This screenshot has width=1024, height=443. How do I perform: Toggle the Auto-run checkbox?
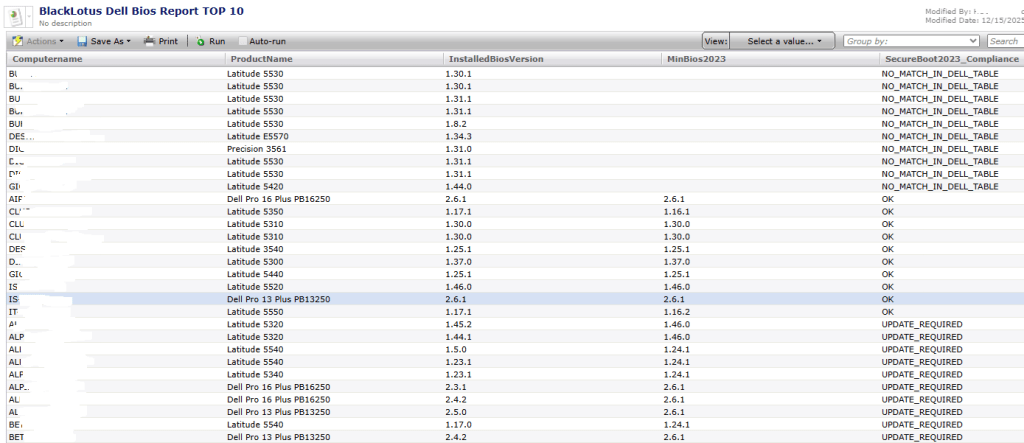tap(243, 42)
